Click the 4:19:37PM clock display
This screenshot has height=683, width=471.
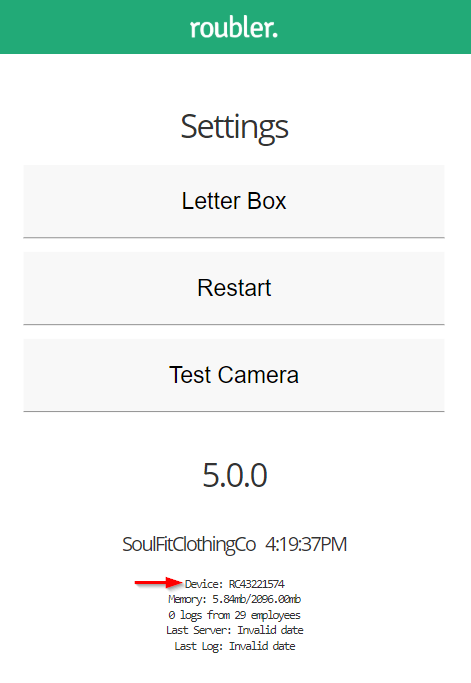[306, 544]
